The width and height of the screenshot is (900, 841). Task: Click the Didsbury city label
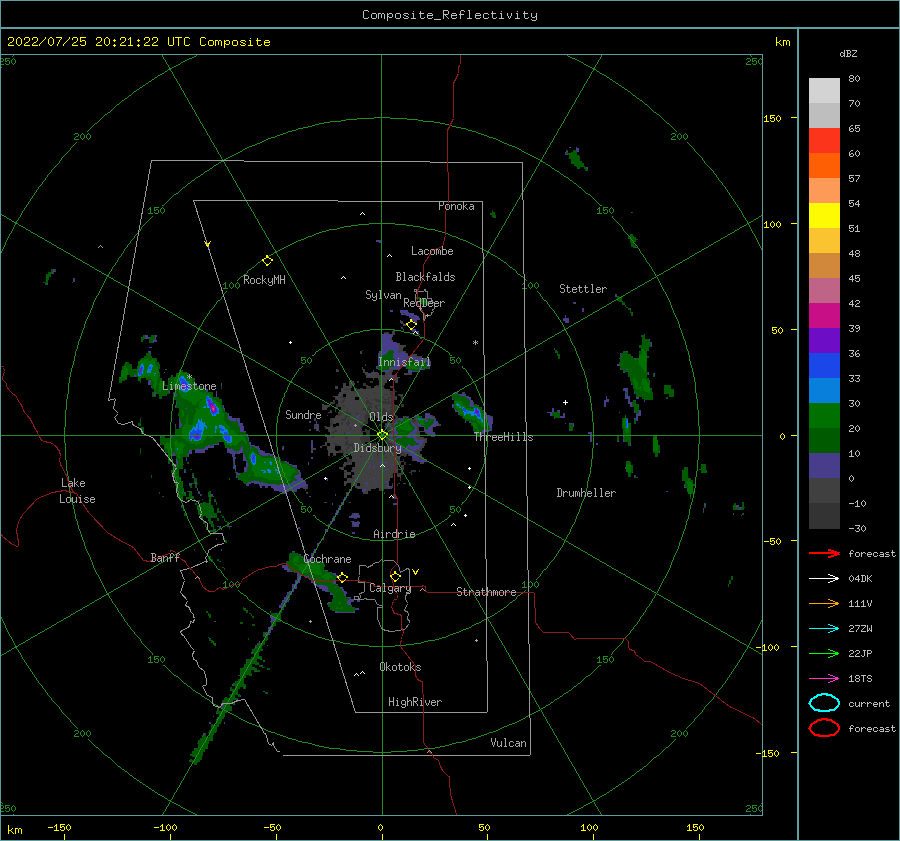tap(377, 448)
